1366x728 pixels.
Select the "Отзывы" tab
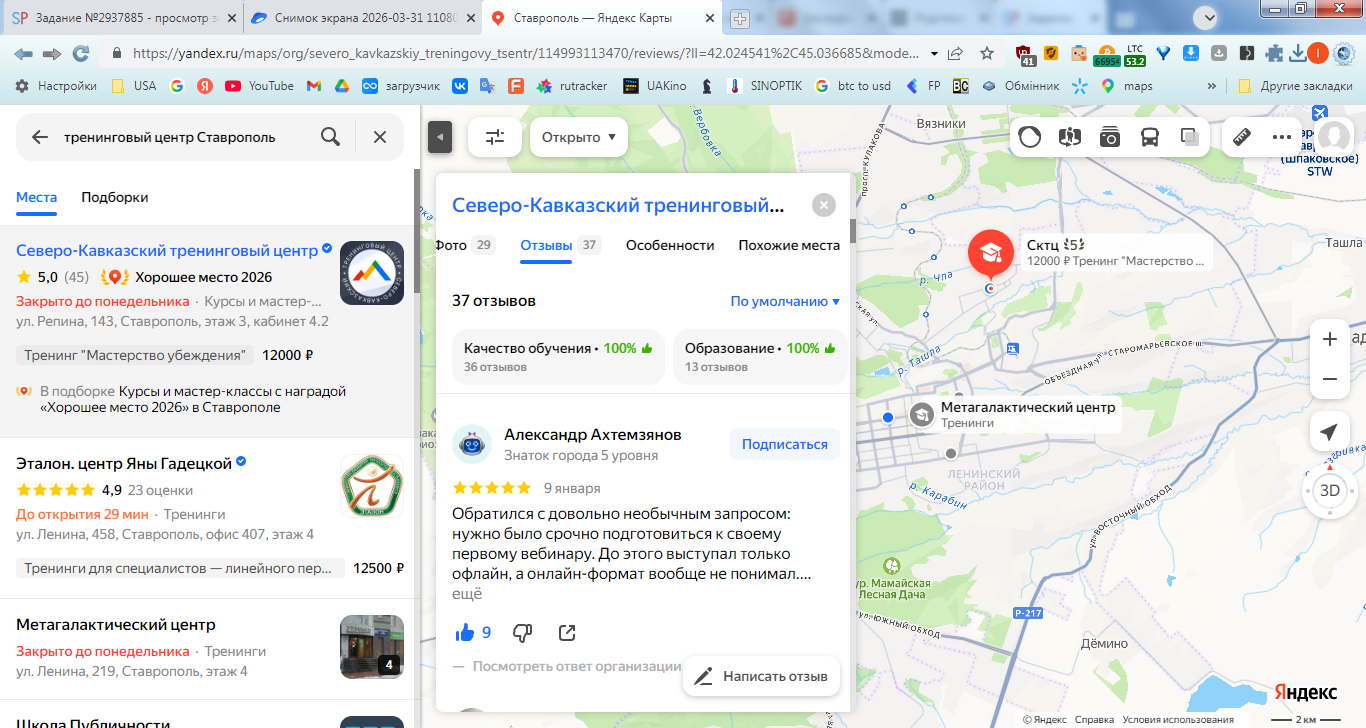pos(560,245)
